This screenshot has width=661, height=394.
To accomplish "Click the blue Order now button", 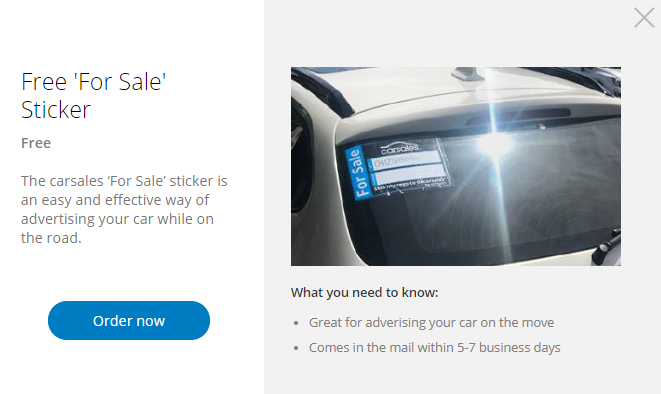I will coord(129,320).
